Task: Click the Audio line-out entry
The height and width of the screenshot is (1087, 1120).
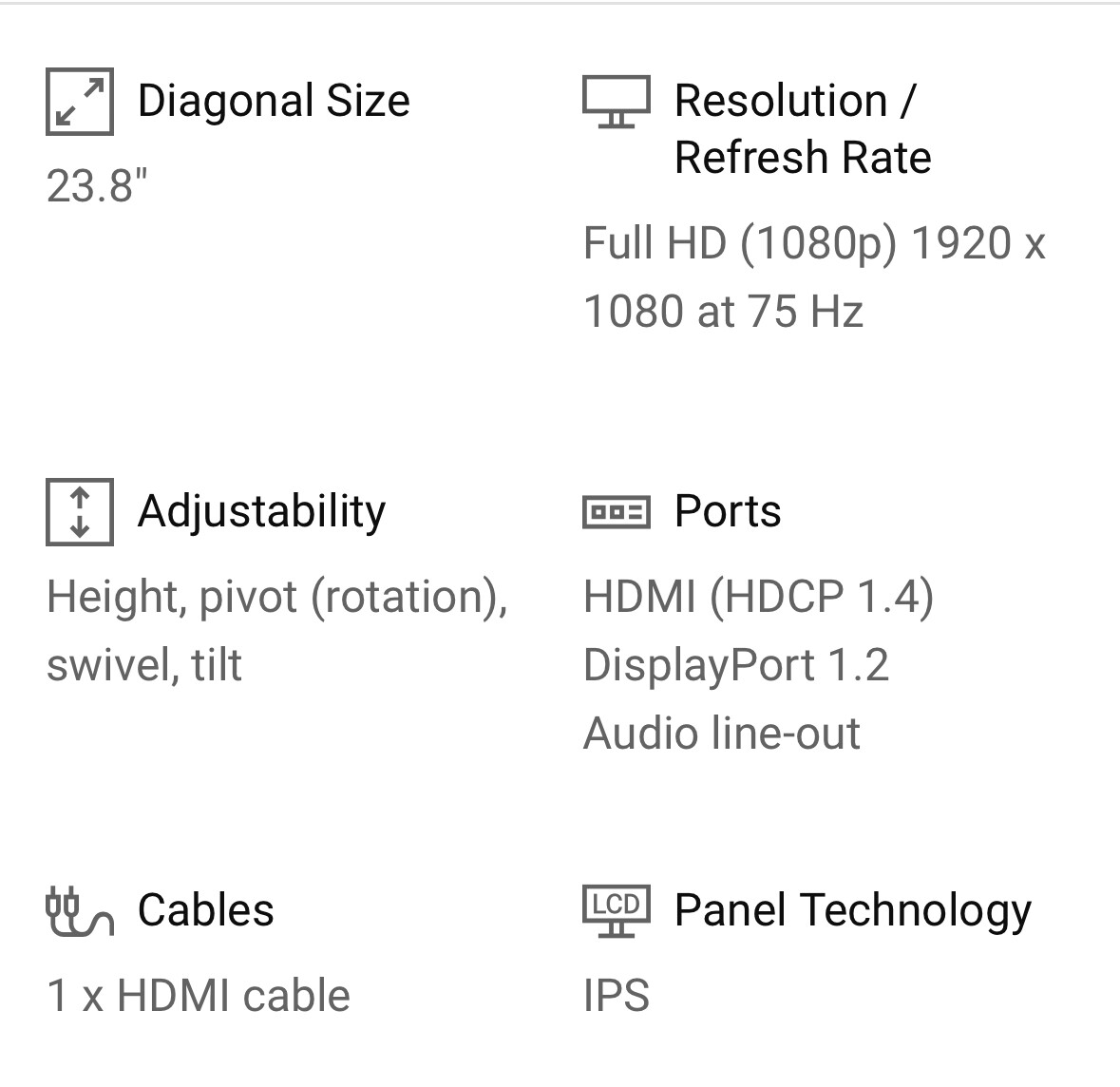Action: tap(722, 734)
